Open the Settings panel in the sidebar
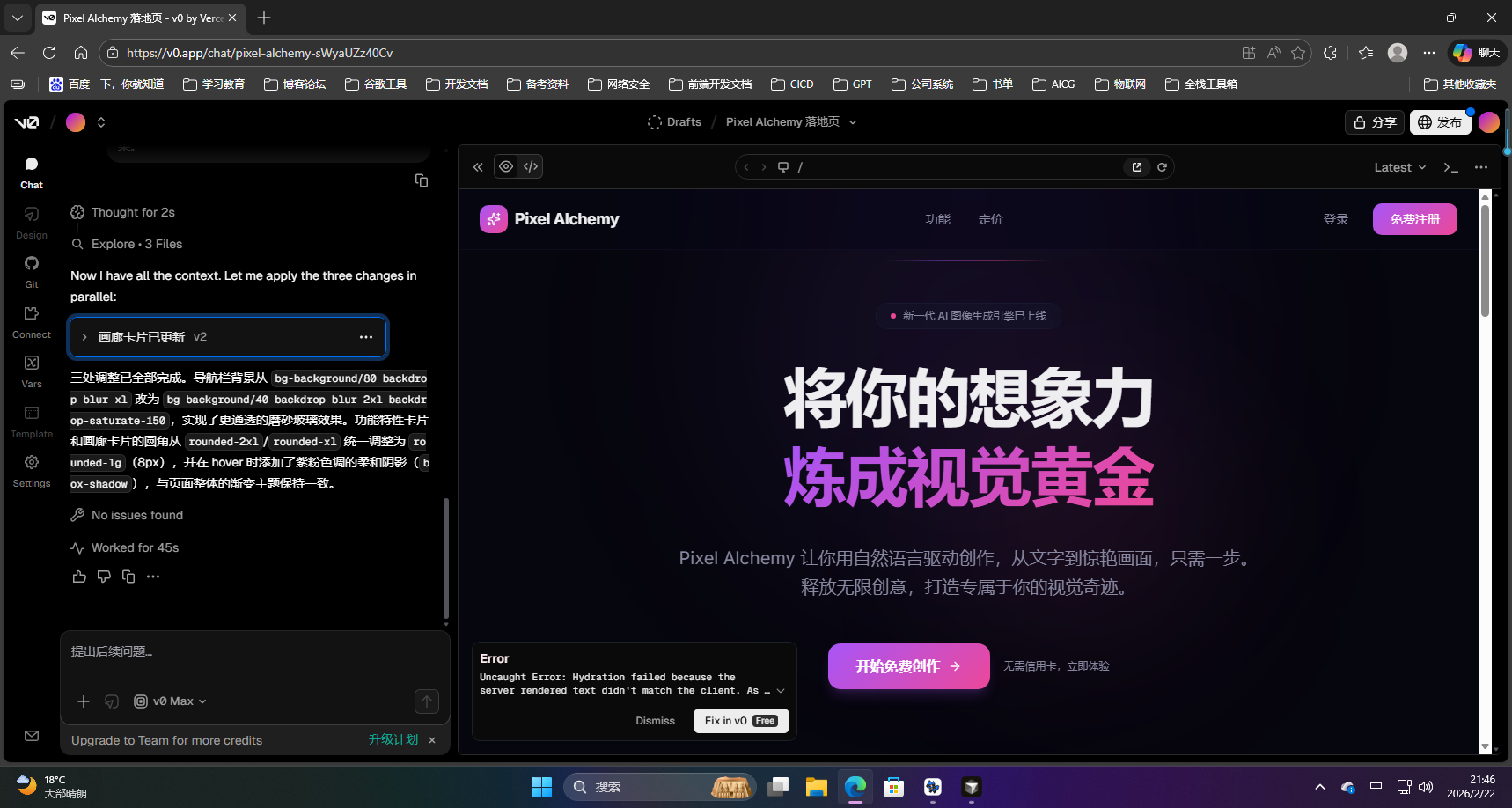Image resolution: width=1512 pixels, height=808 pixels. 31,469
